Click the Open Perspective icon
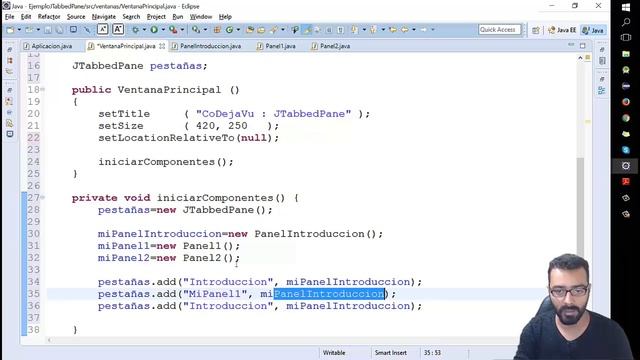The height and width of the screenshot is (360, 640). coord(536,30)
